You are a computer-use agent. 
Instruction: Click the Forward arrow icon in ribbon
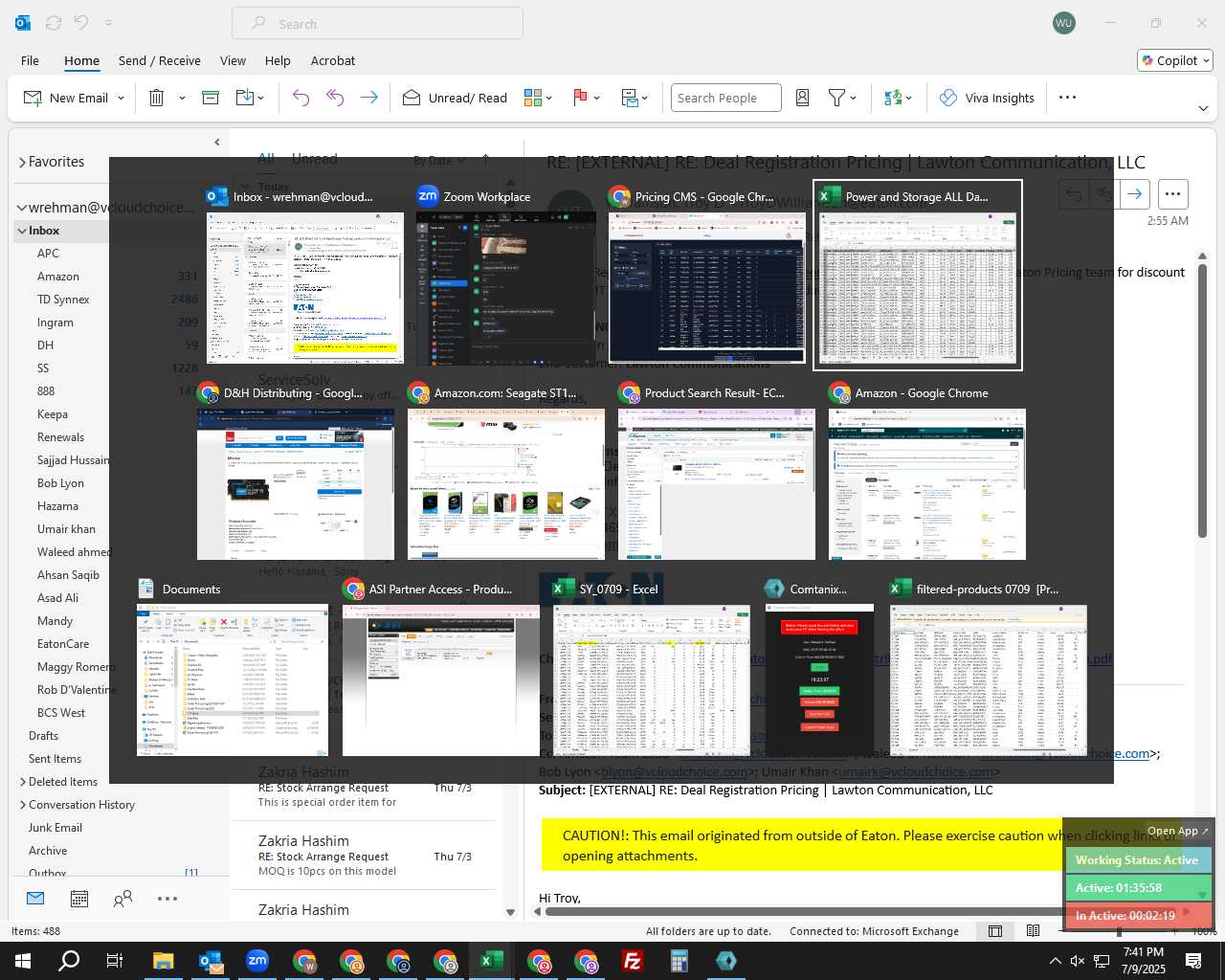tap(368, 98)
